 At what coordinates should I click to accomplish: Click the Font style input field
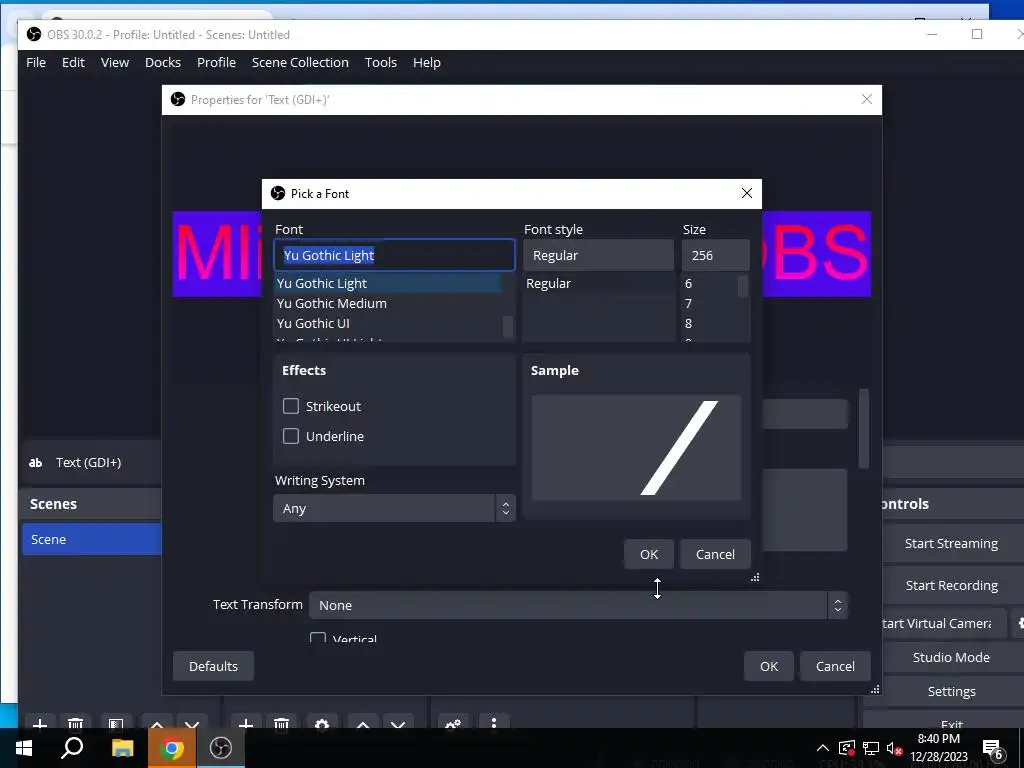(x=598, y=255)
